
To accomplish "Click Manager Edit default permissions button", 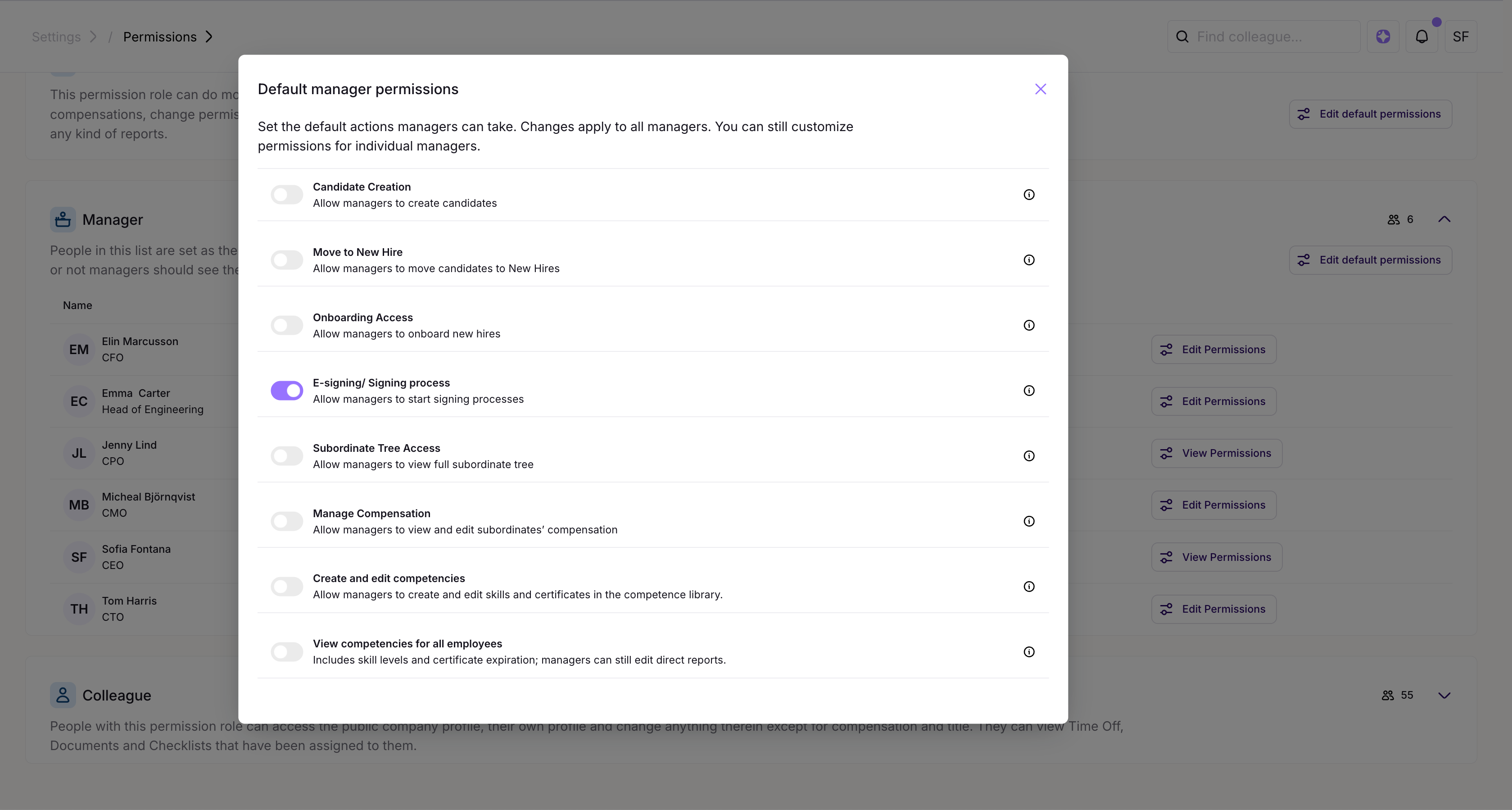I will click(1370, 259).
